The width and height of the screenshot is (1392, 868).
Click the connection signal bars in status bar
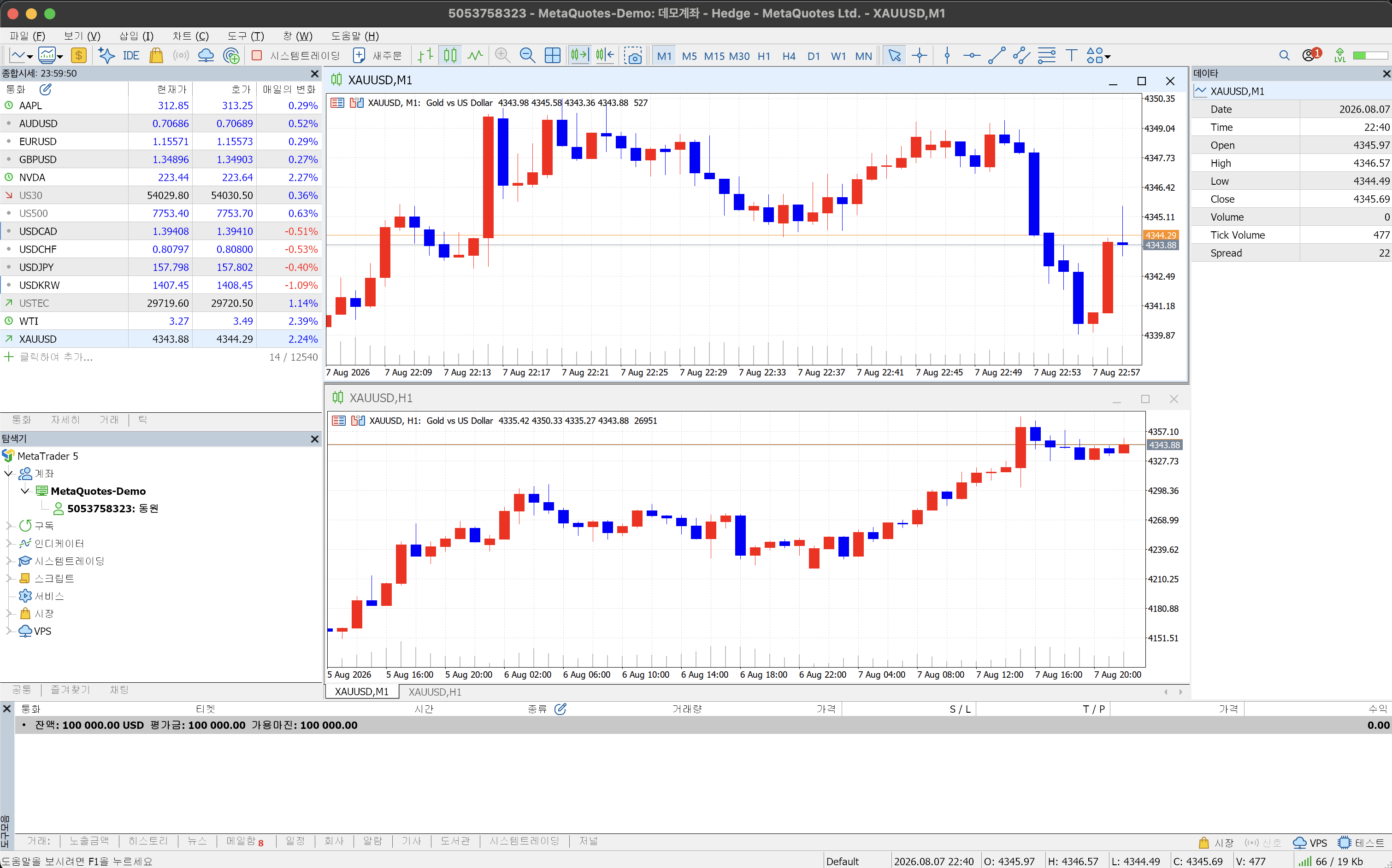coord(1305,861)
